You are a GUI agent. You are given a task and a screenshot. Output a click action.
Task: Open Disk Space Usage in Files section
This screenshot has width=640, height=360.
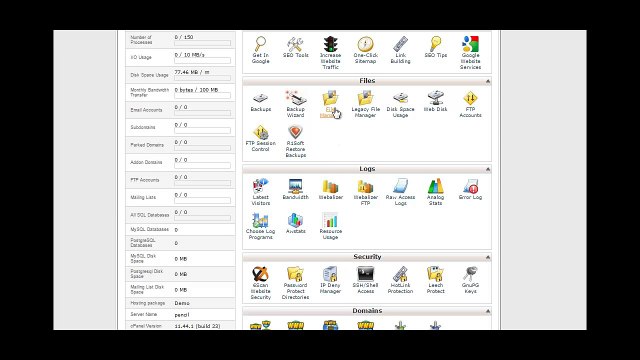click(400, 104)
